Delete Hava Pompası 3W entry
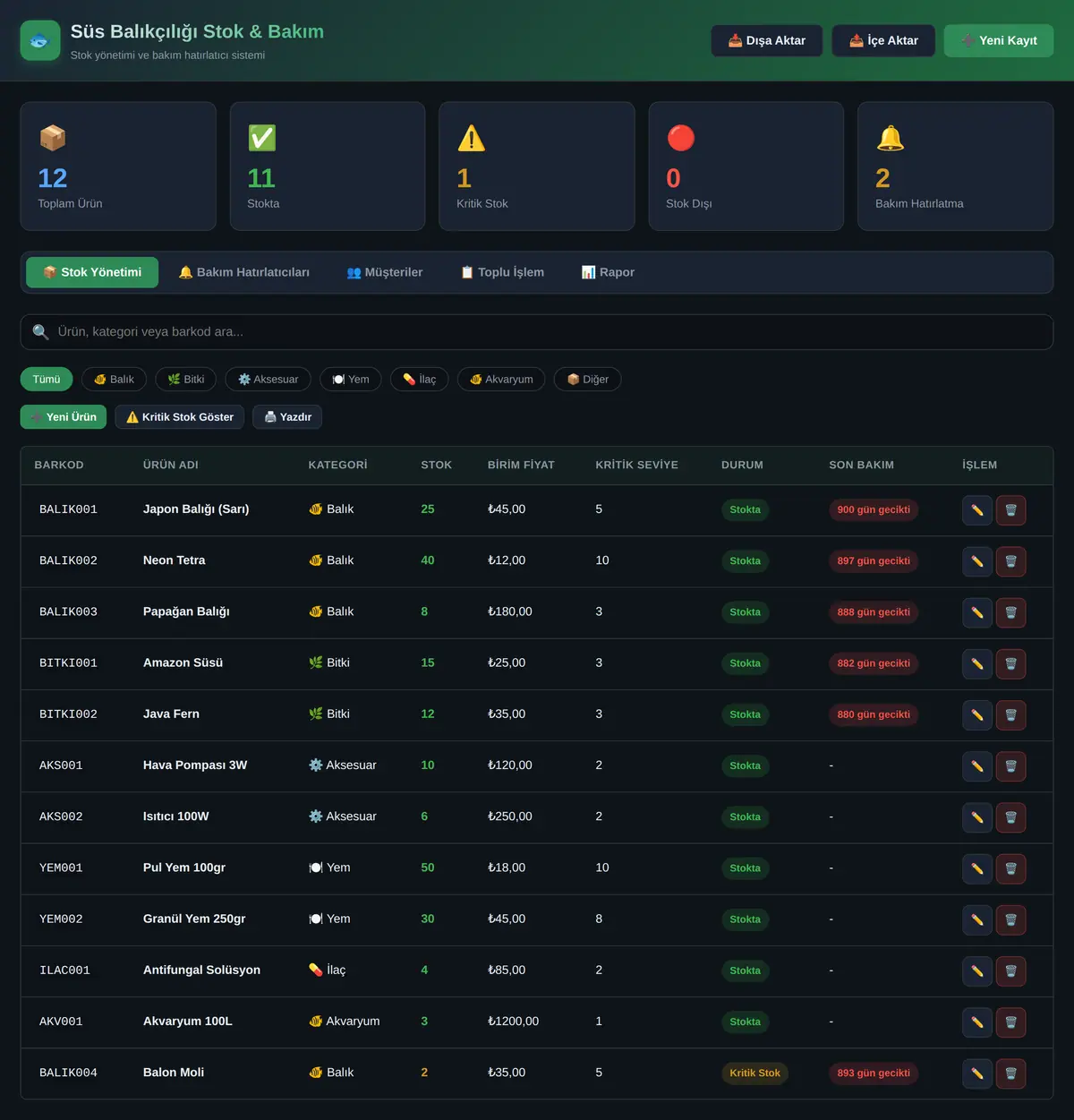This screenshot has height=1120, width=1074. (1011, 765)
